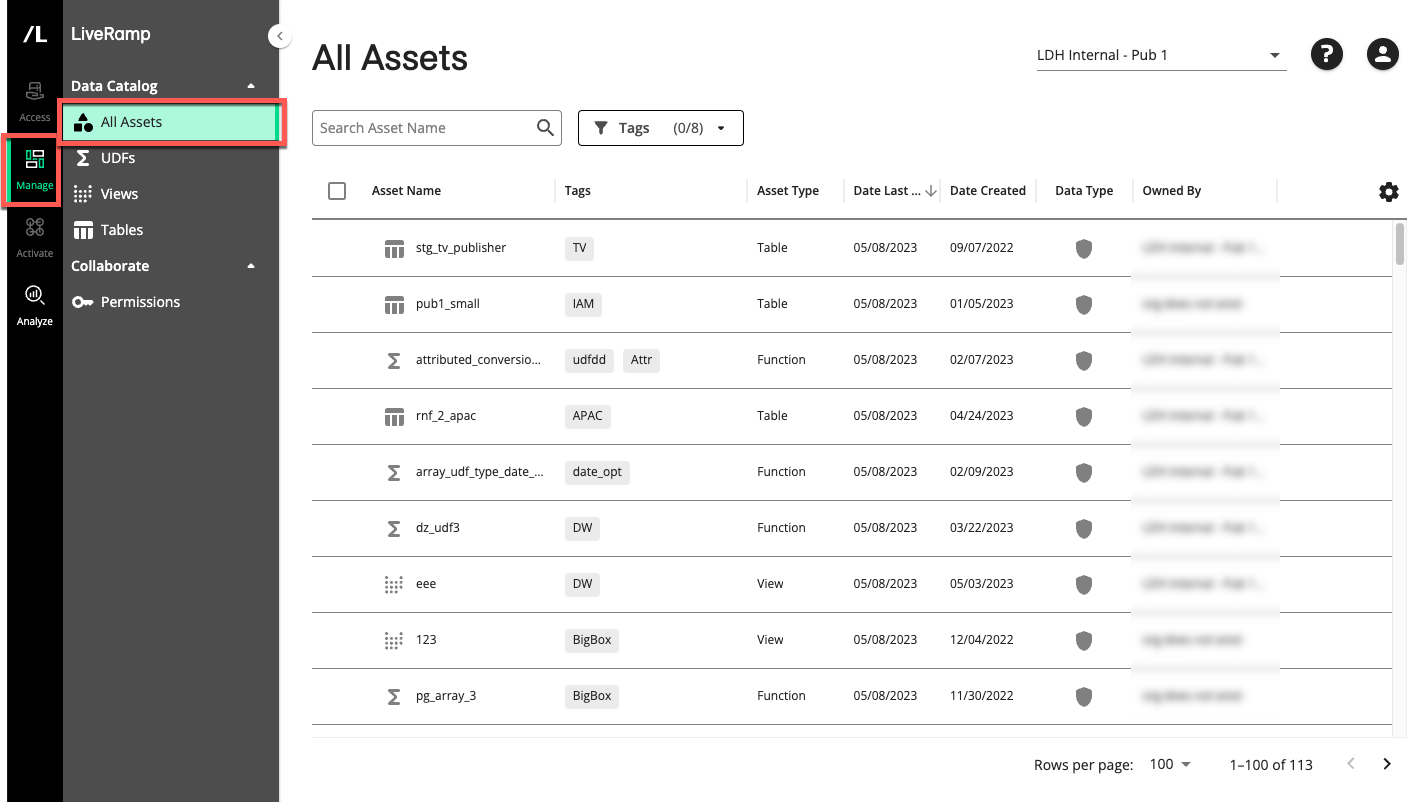Click the LiveRamp logo icon

click(x=35, y=34)
